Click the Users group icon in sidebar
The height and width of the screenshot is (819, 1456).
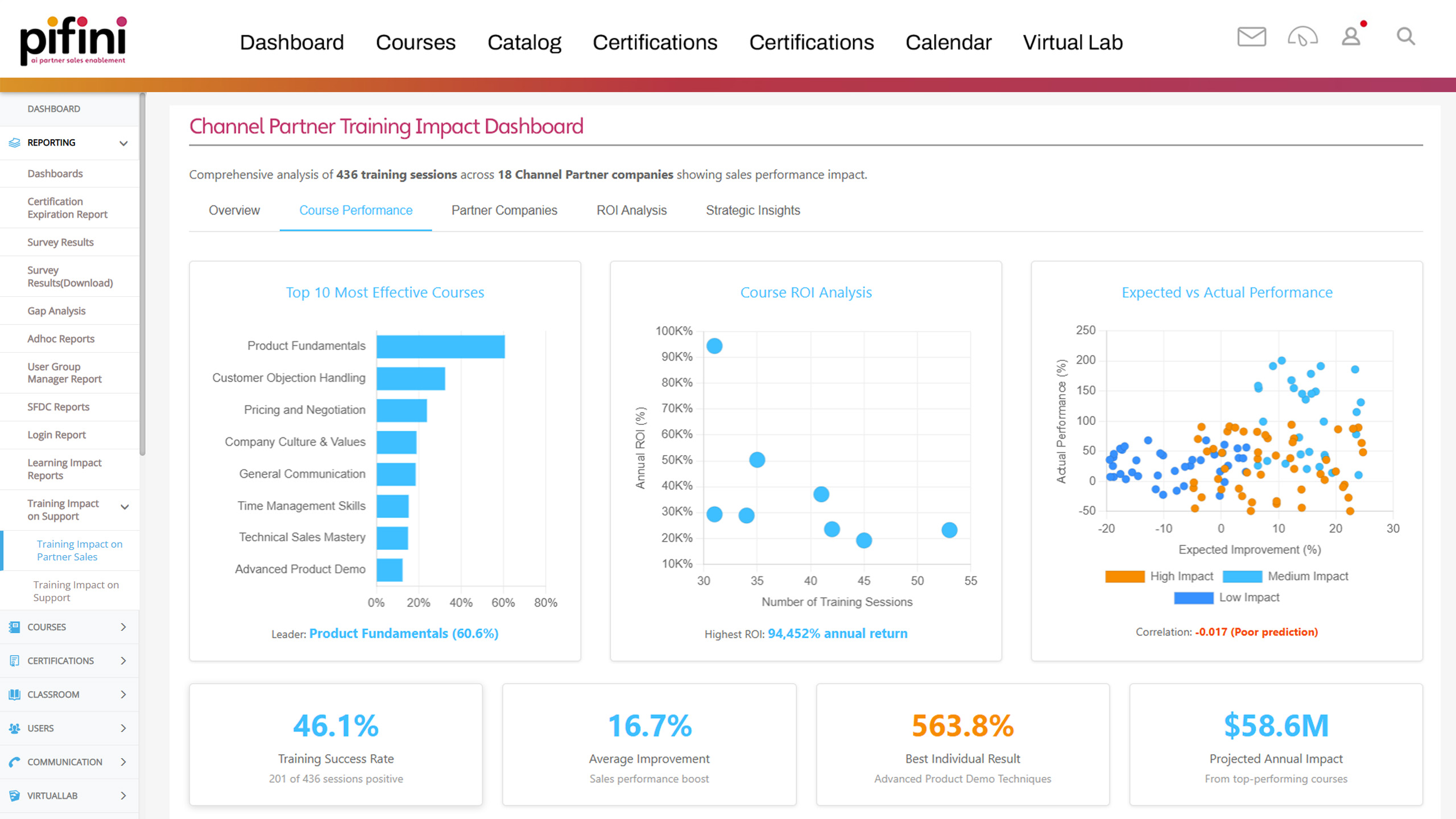tap(15, 728)
